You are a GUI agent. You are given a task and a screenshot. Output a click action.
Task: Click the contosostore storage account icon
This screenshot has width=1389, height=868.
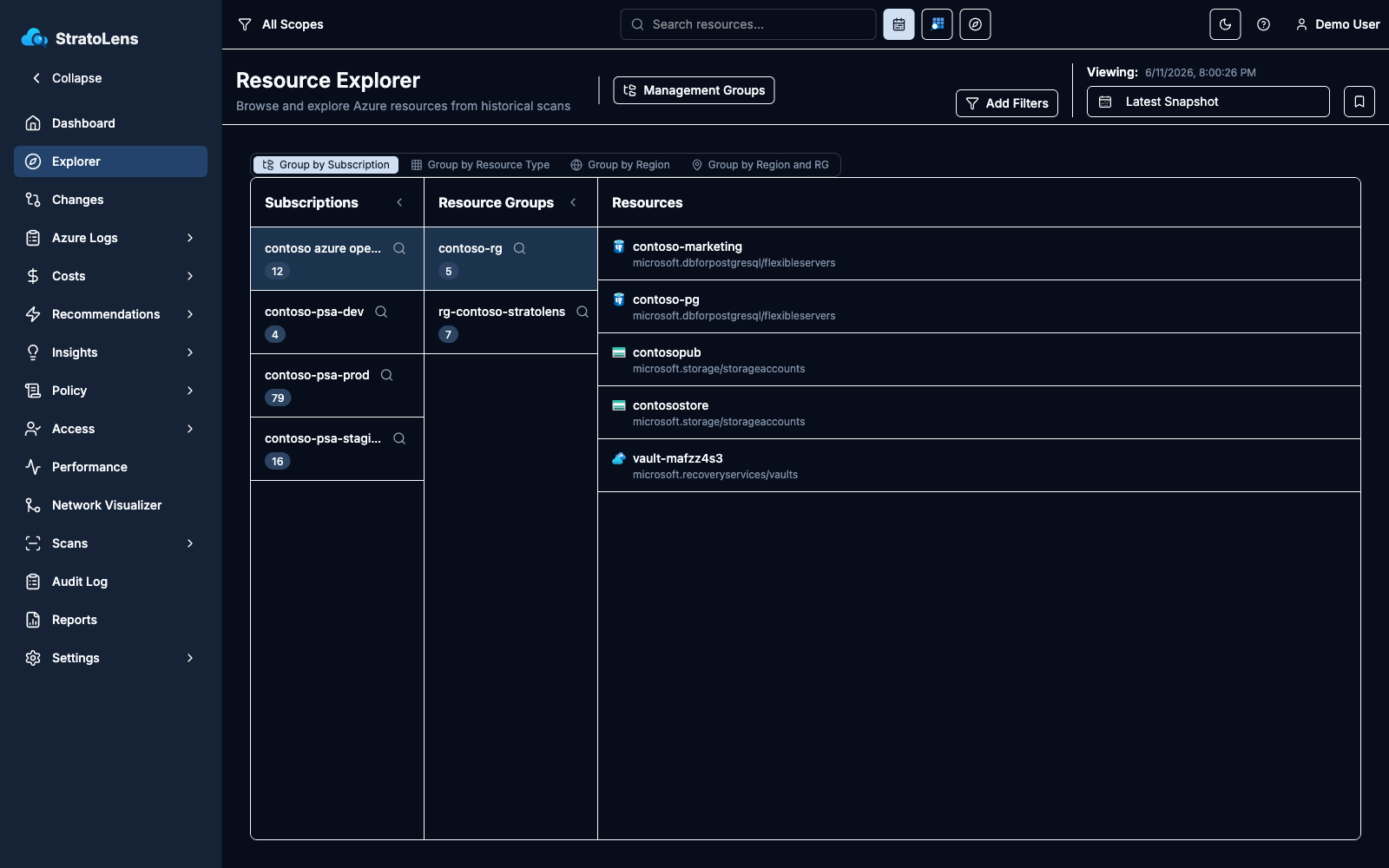pyautogui.click(x=619, y=405)
